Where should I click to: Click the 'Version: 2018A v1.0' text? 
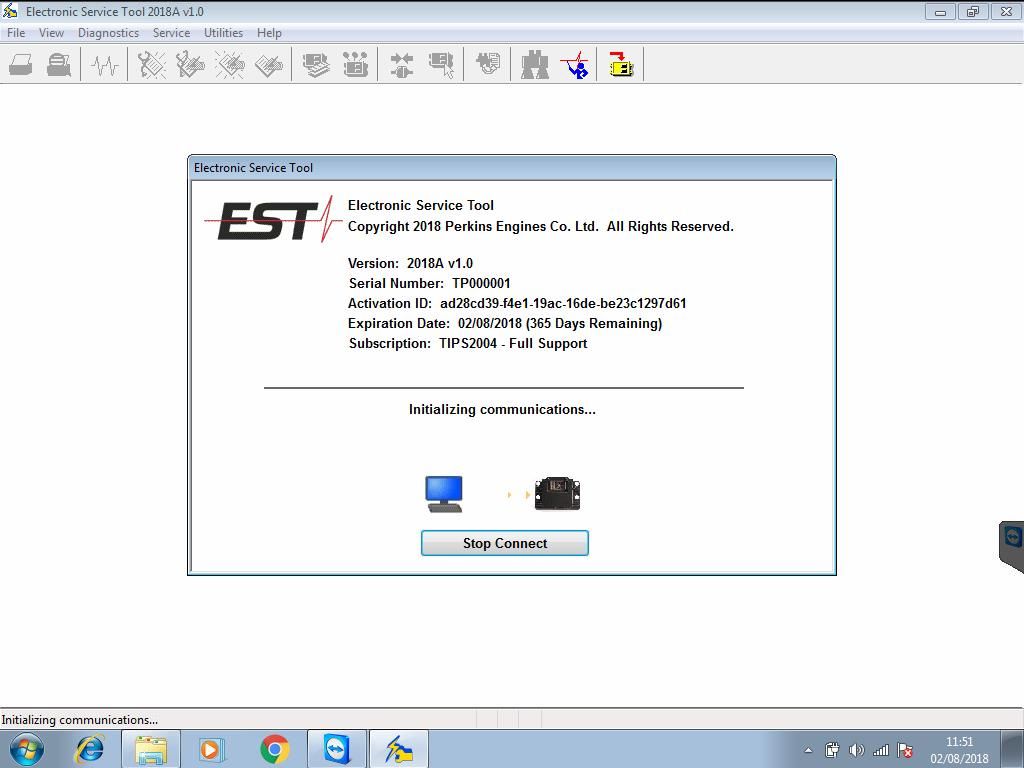click(410, 263)
